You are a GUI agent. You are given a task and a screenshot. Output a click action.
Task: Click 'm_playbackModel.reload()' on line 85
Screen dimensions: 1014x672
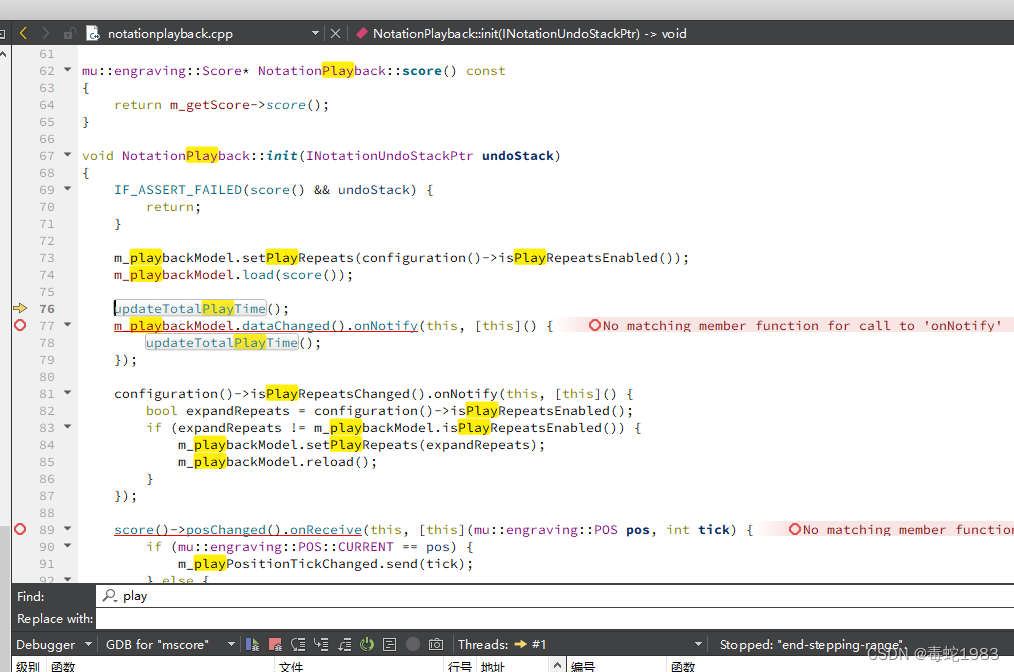click(x=273, y=461)
